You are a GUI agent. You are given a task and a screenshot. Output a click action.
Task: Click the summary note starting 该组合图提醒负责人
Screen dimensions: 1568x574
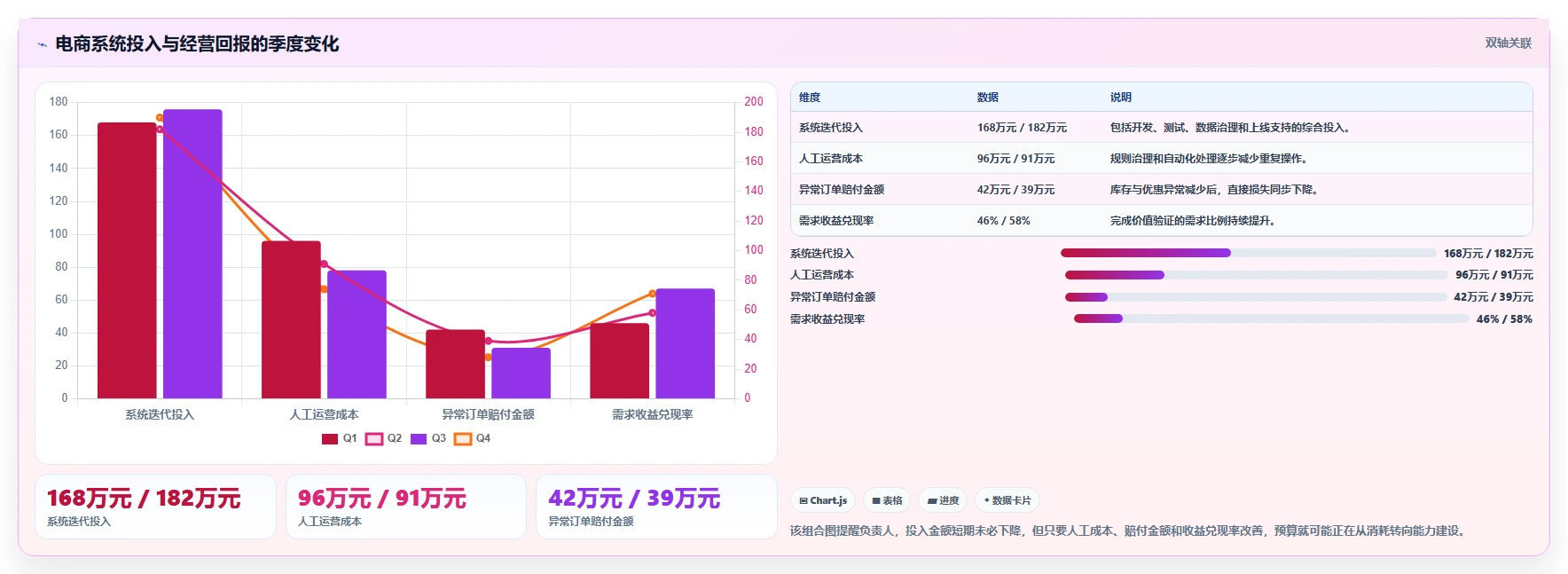pyautogui.click(x=1129, y=531)
